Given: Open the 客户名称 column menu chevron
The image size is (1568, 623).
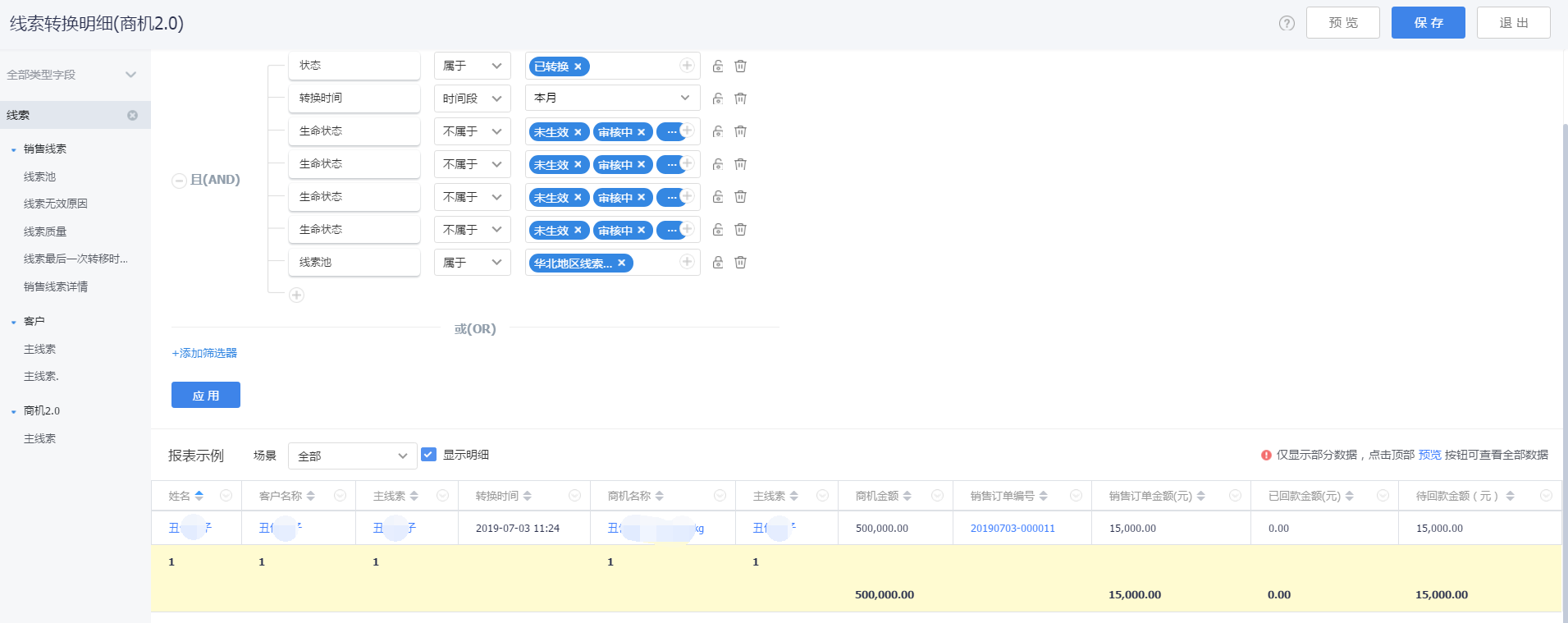Looking at the screenshot, I should (x=340, y=495).
